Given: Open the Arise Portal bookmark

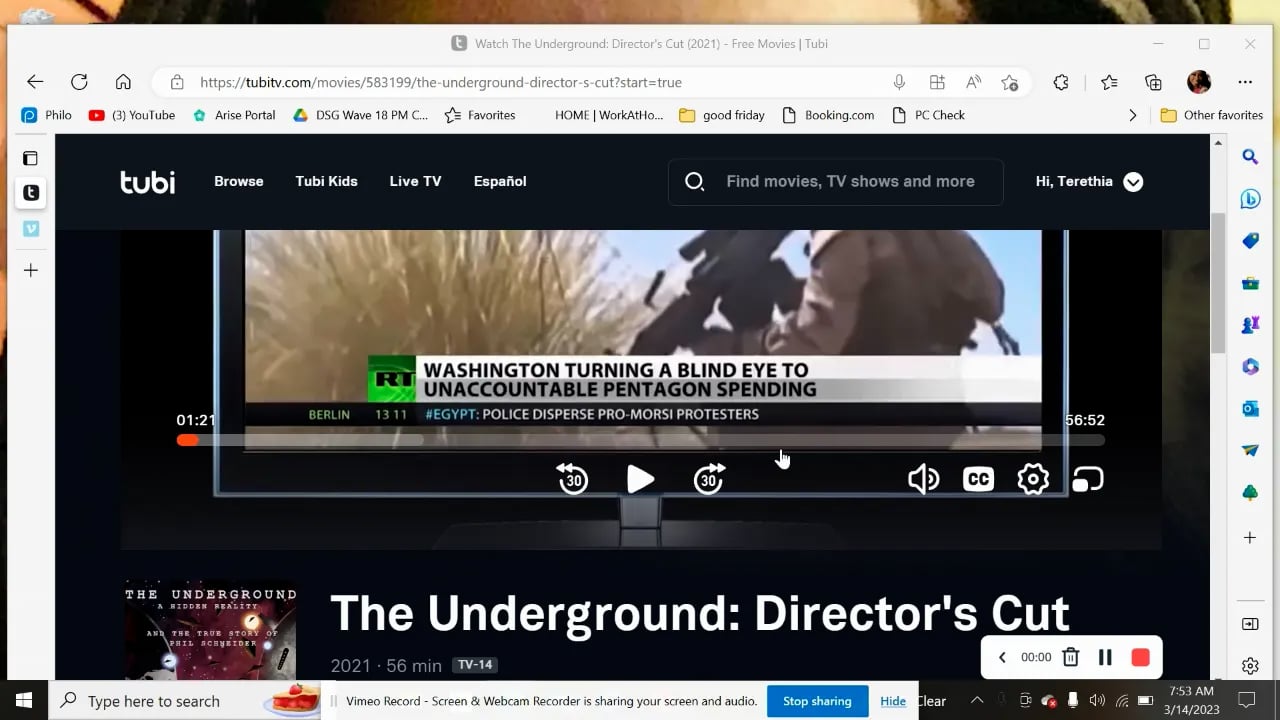Looking at the screenshot, I should coord(234,115).
